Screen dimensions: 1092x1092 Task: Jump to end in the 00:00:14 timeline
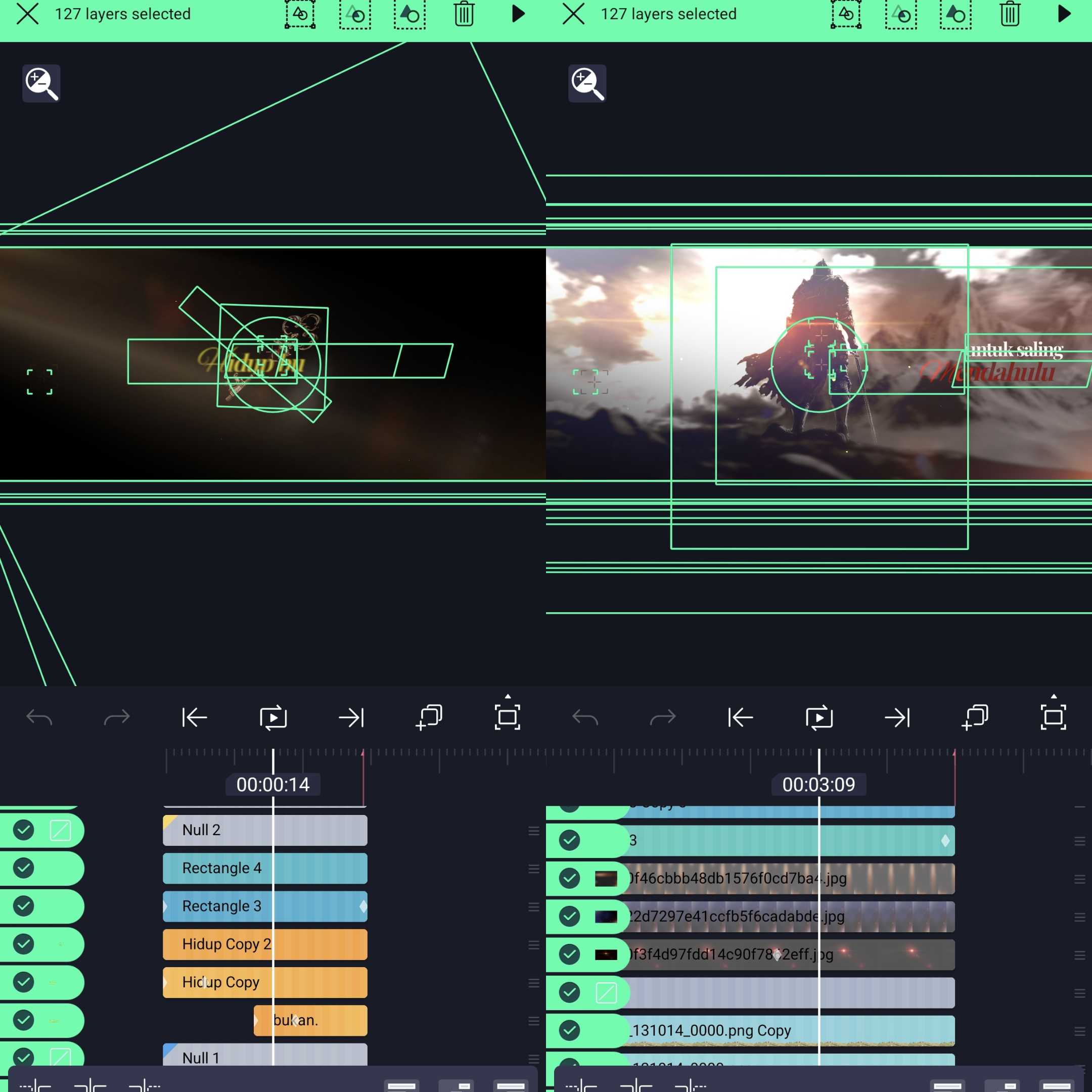(351, 718)
